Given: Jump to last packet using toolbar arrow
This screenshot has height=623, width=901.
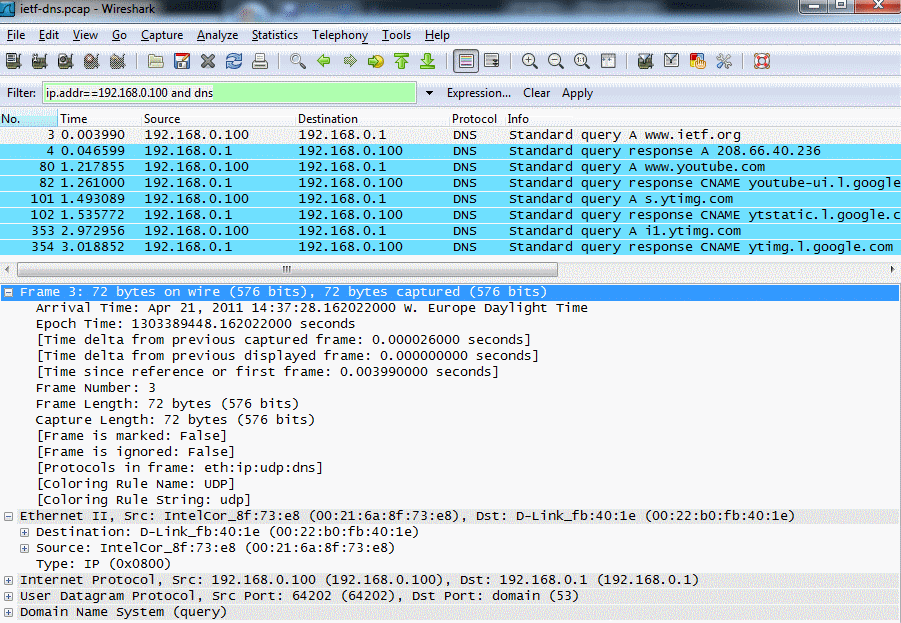Looking at the screenshot, I should [427, 61].
